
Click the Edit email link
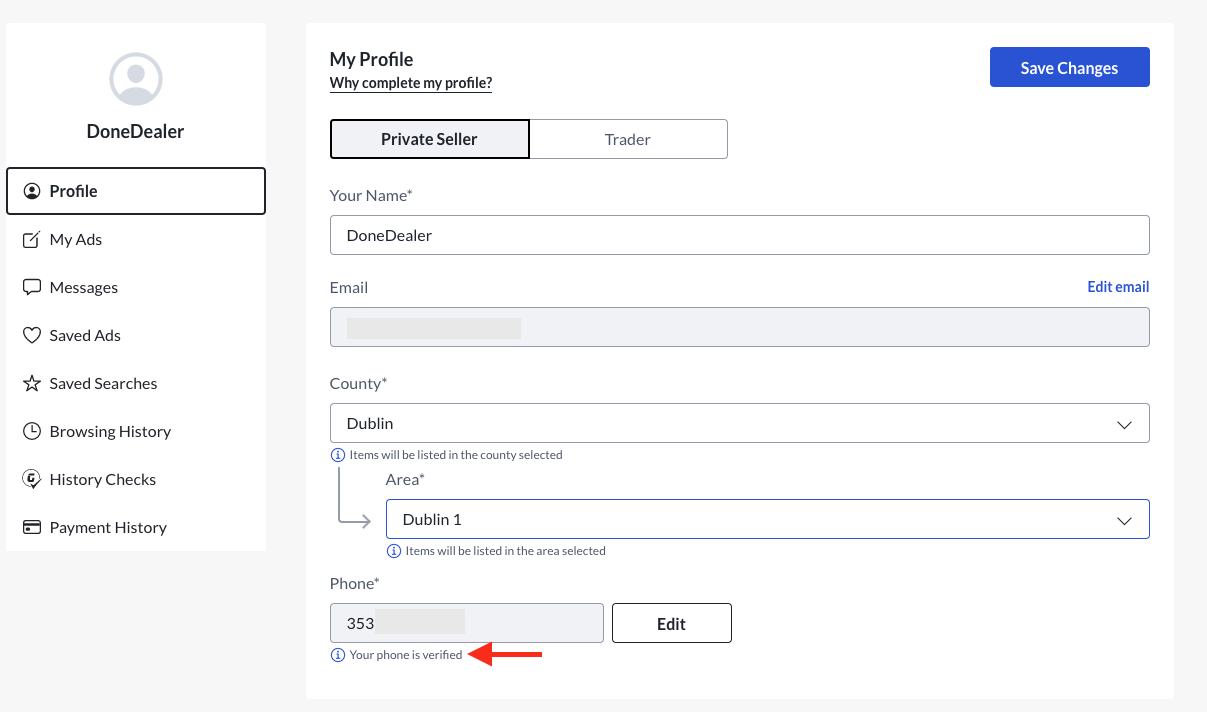pyautogui.click(x=1118, y=287)
